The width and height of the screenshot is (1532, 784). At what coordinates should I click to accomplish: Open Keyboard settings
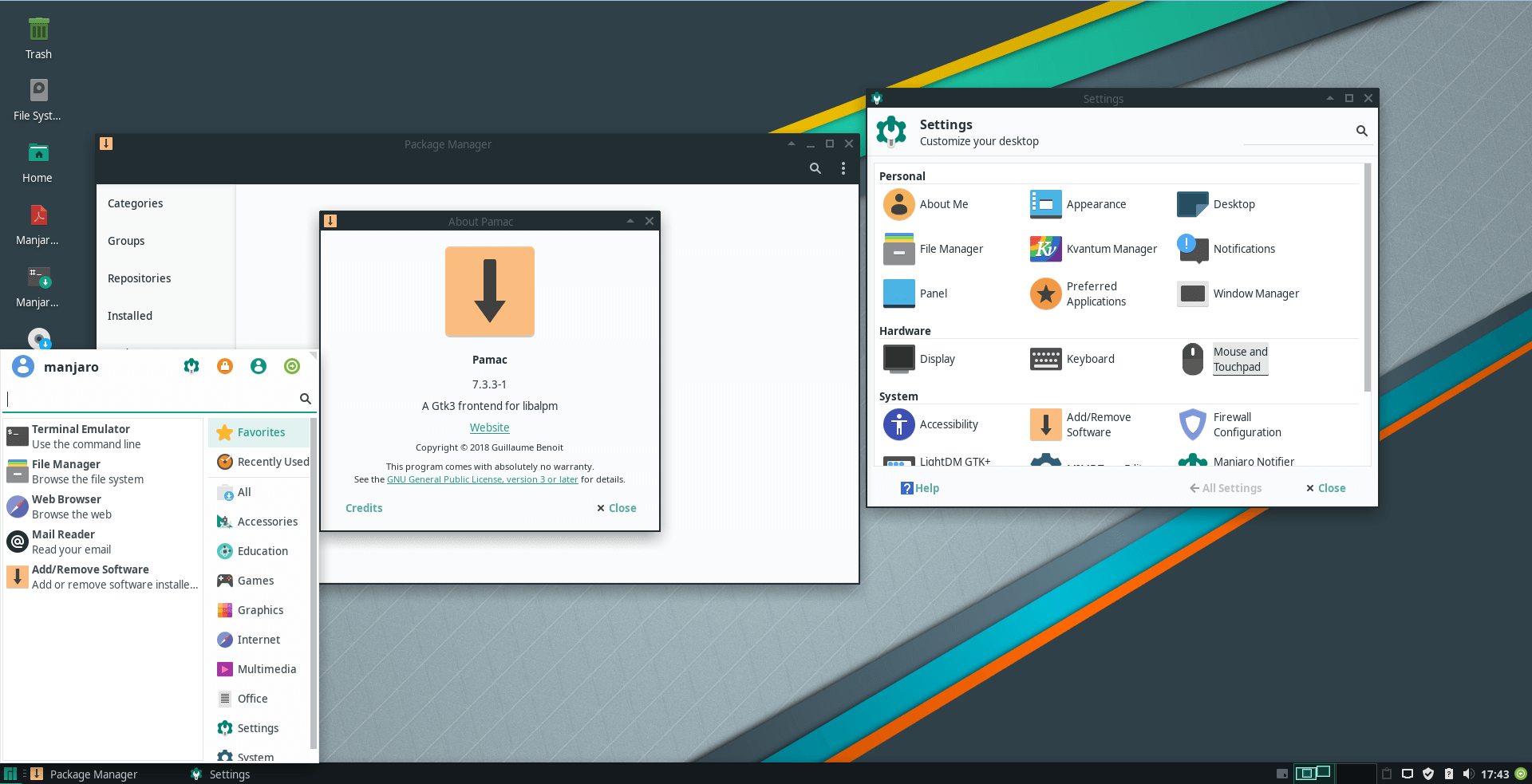tap(1072, 360)
